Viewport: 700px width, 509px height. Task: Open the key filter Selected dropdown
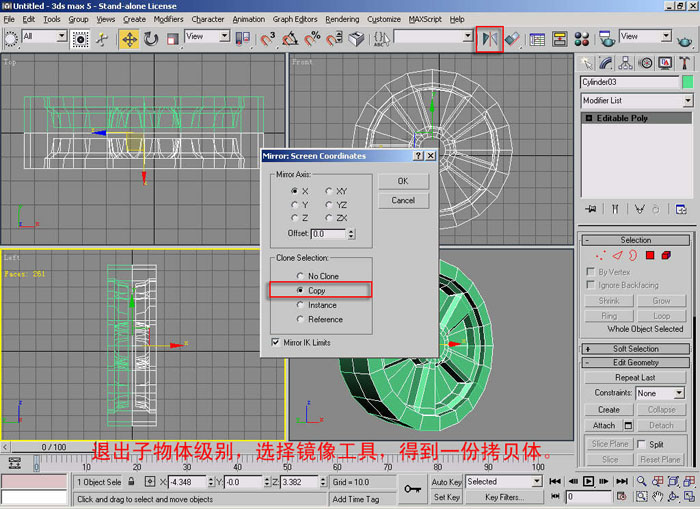coord(504,481)
